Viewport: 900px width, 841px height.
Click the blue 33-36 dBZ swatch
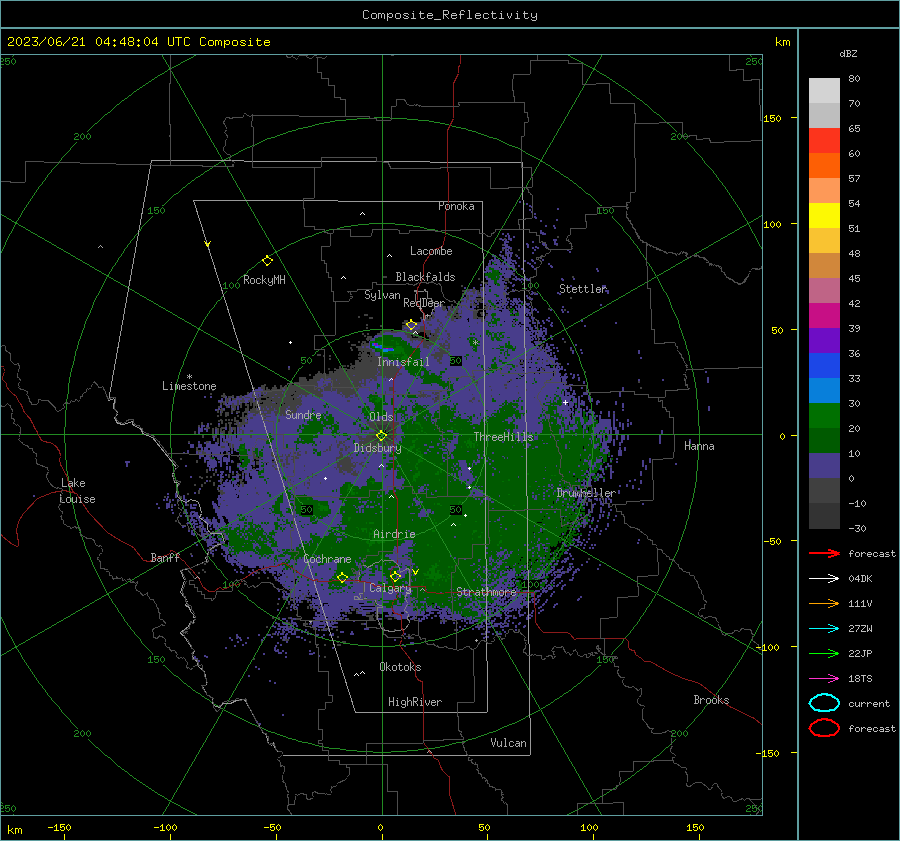(x=824, y=366)
